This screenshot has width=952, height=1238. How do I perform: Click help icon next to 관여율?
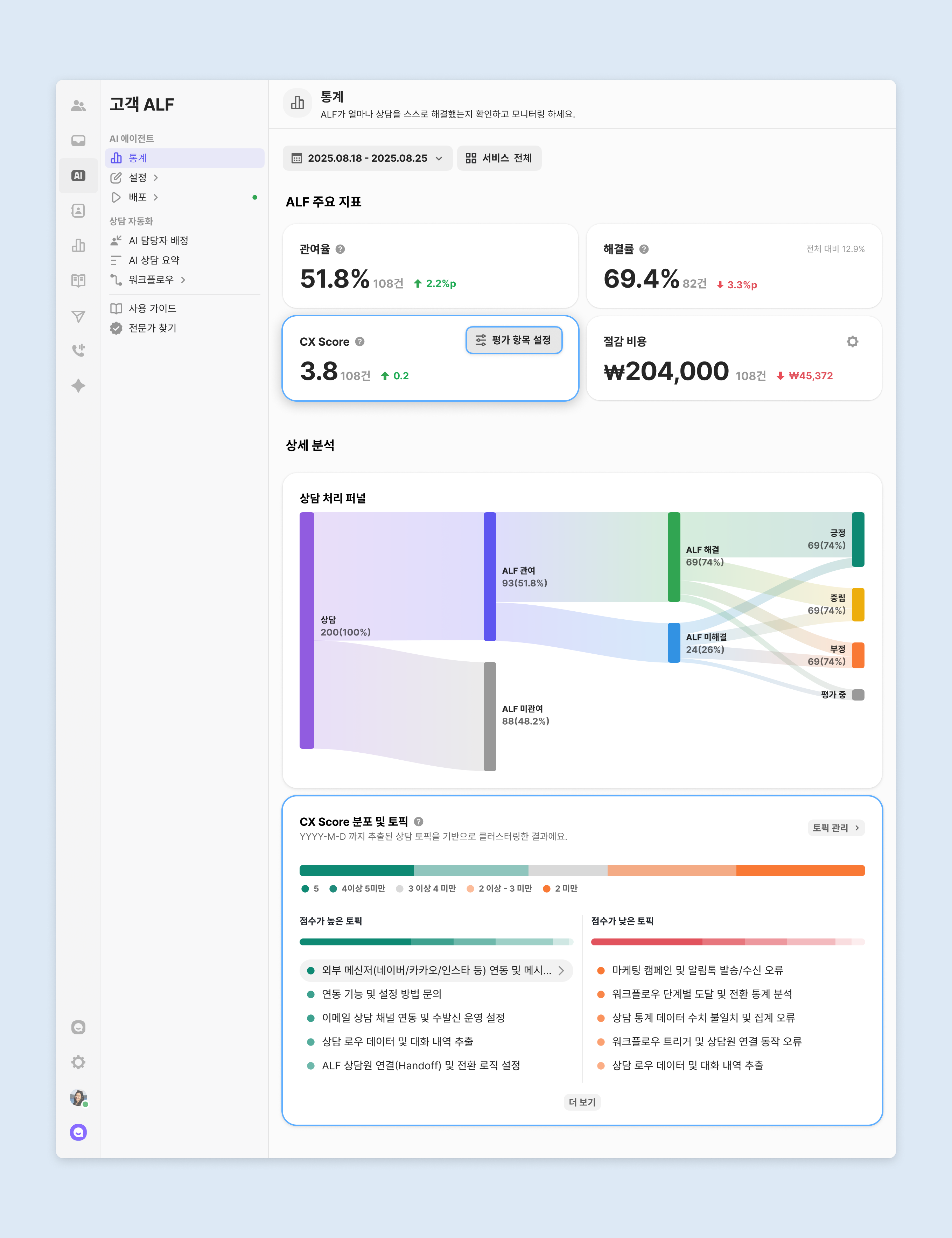pos(340,249)
